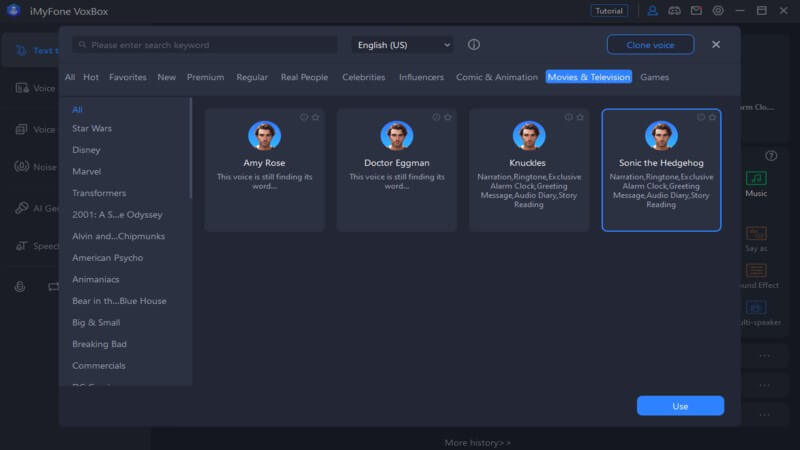Click info icon on Sonic the Hedgehog card
This screenshot has width=800, height=450.
pyautogui.click(x=701, y=117)
